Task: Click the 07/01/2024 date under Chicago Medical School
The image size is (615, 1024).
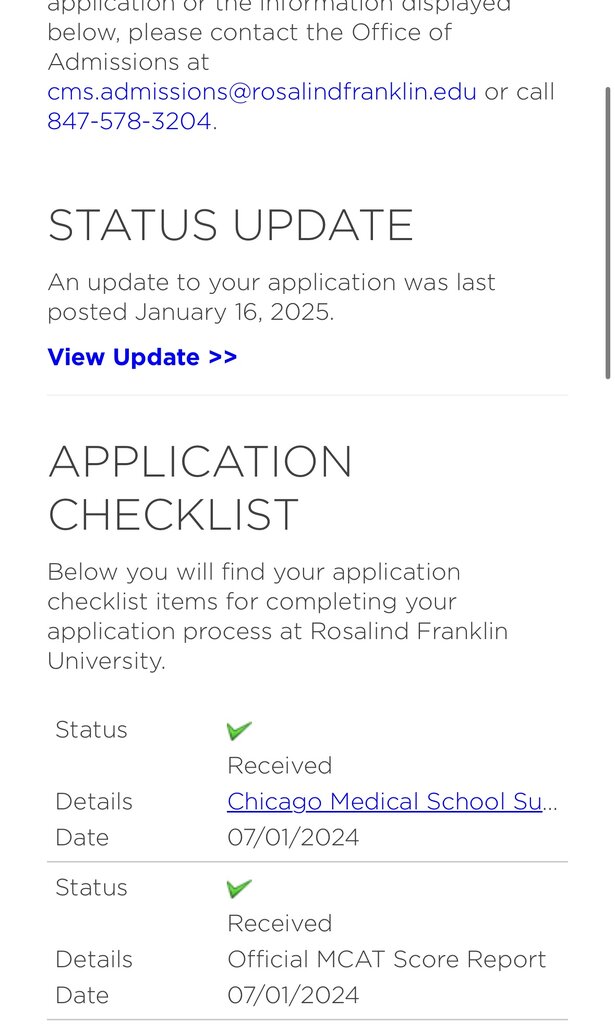Action: (292, 838)
